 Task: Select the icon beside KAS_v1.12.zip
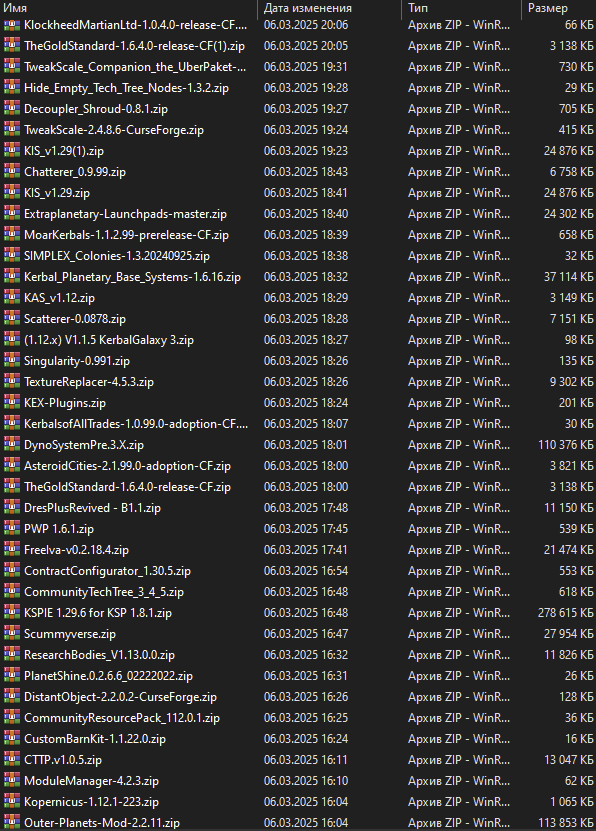12,298
